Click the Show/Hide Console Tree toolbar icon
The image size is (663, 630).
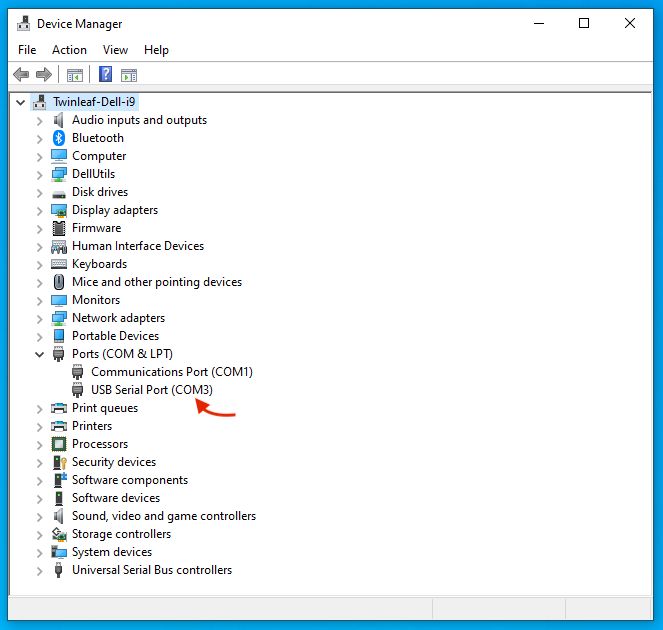click(x=75, y=75)
